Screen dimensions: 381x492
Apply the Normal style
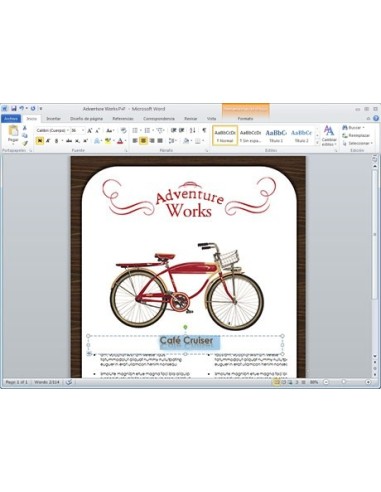(x=225, y=135)
